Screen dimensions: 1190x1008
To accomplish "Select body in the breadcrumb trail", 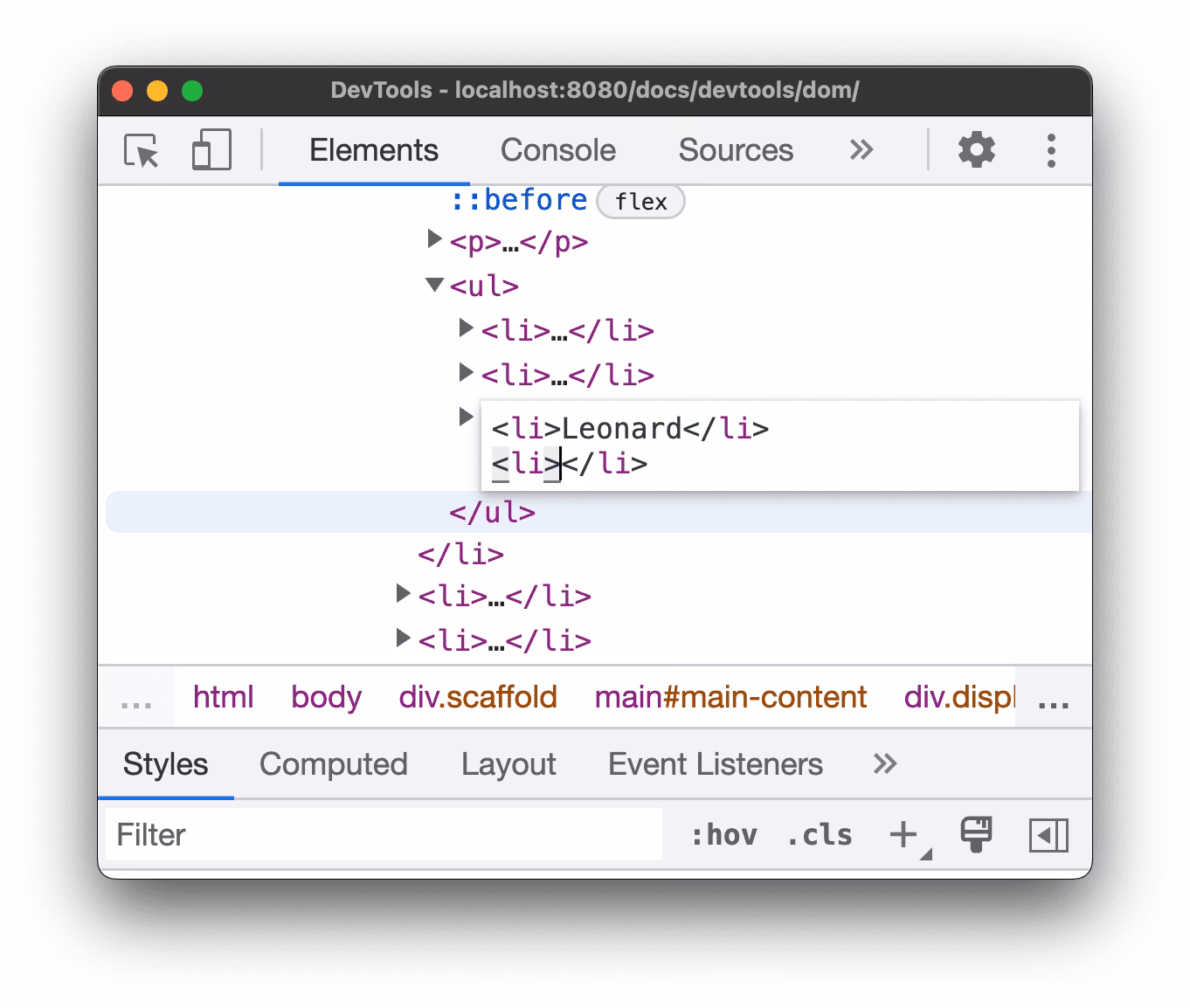I will tap(326, 697).
